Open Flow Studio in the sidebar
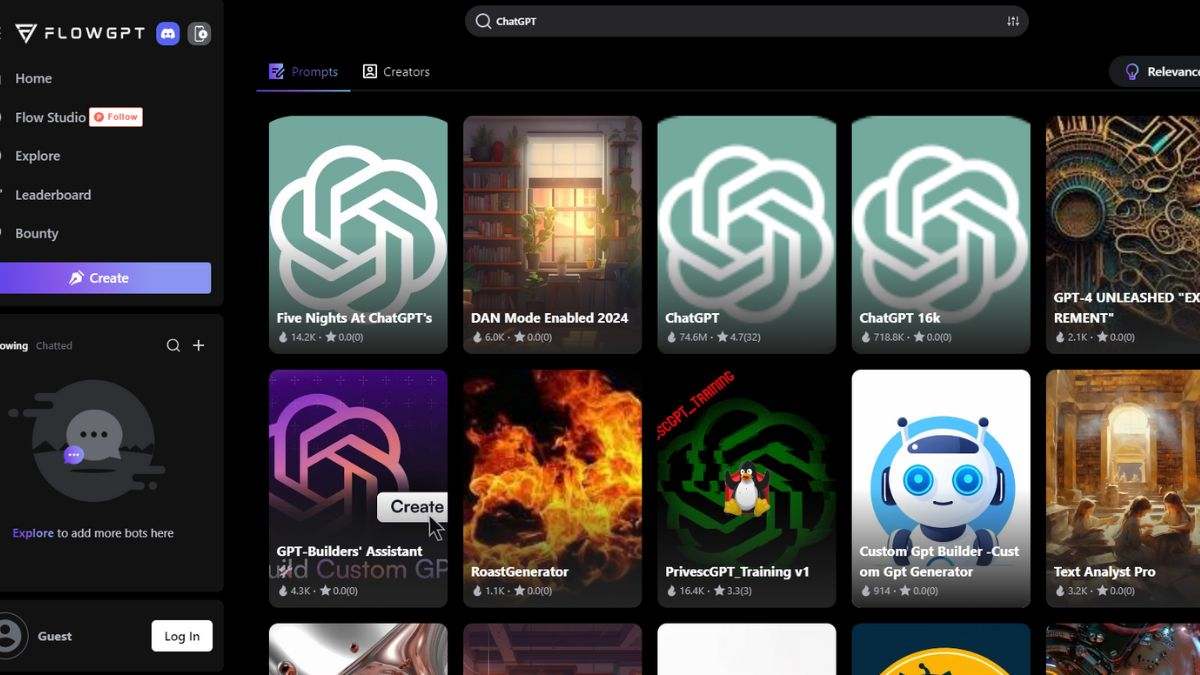 coord(50,117)
